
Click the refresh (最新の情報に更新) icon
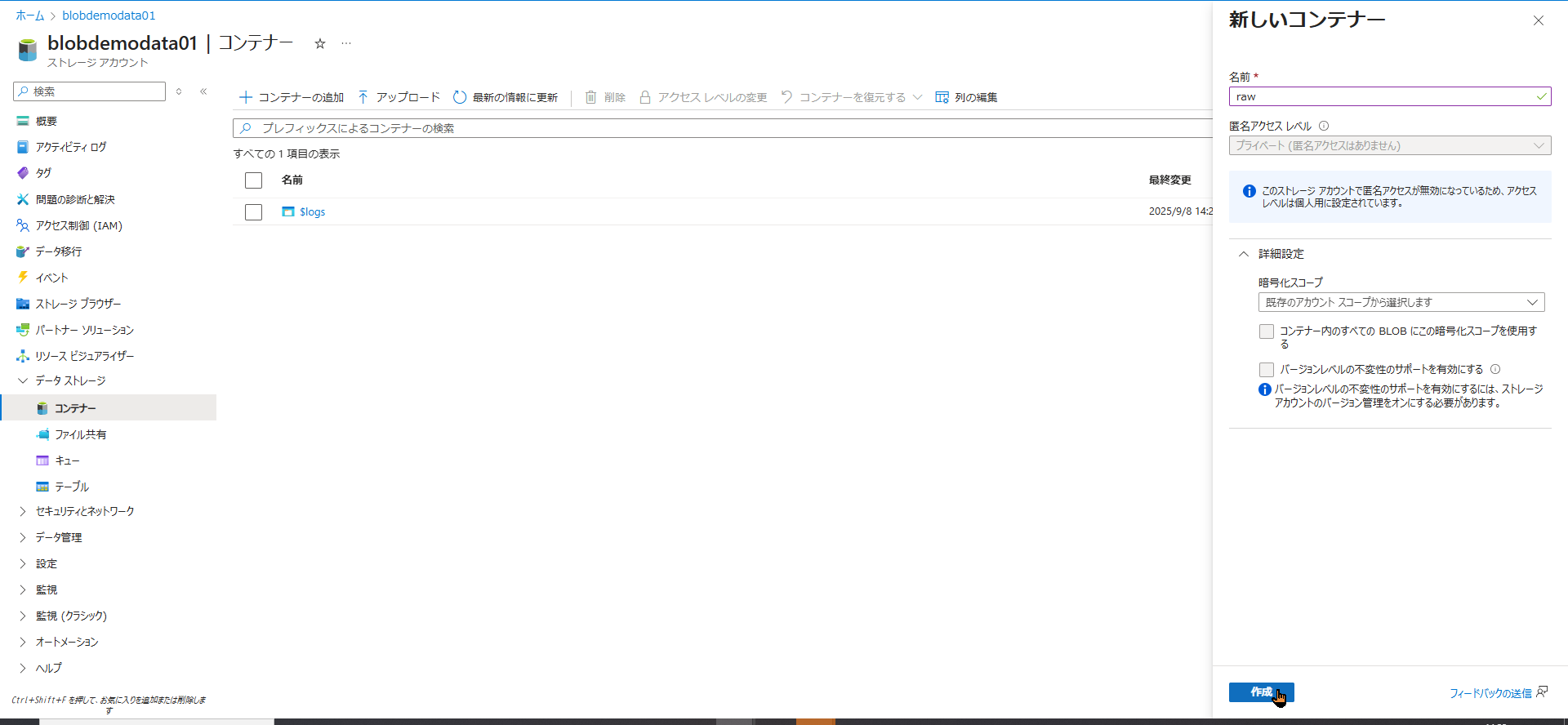tap(460, 97)
